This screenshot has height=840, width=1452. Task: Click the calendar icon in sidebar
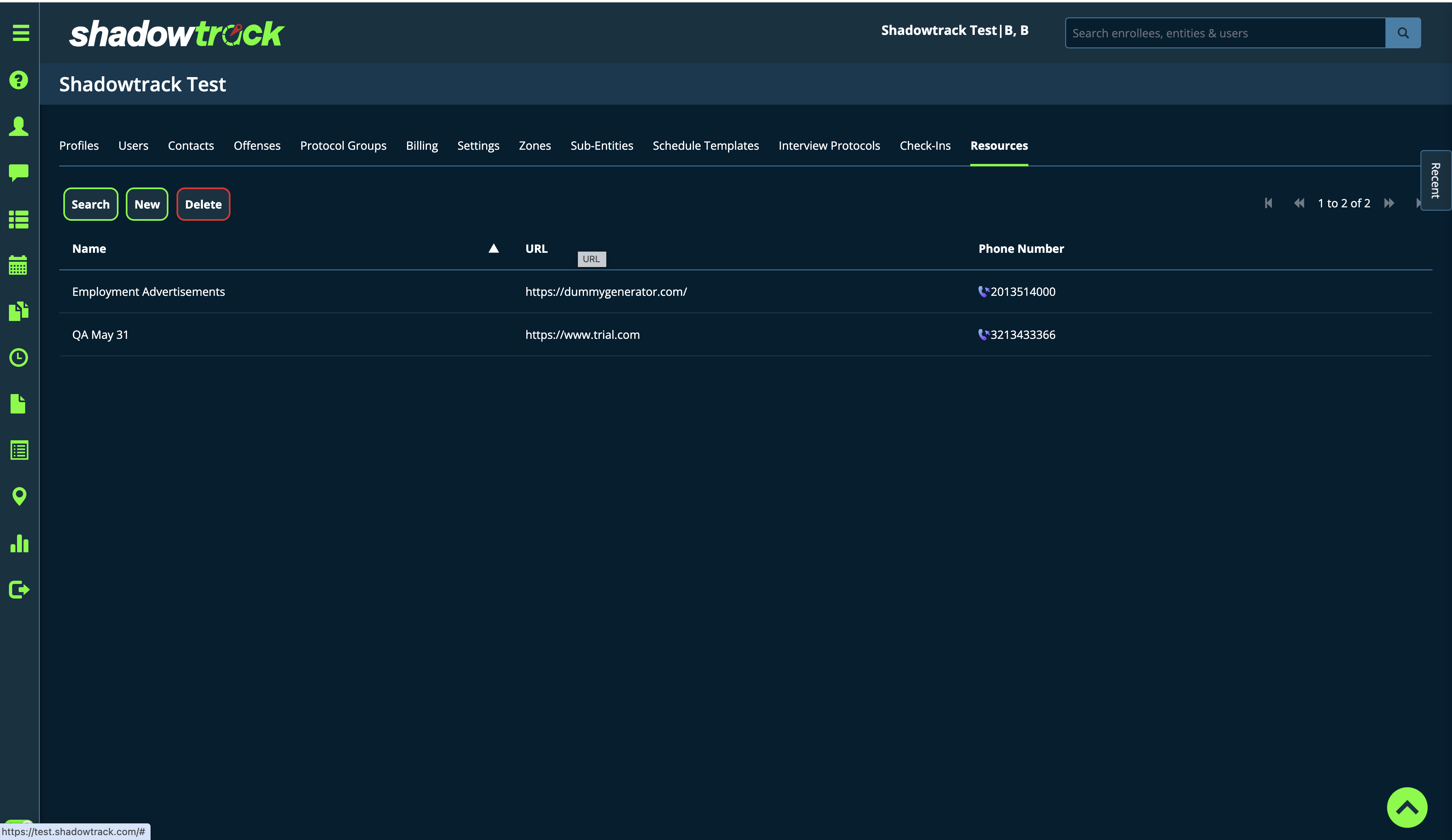18,265
